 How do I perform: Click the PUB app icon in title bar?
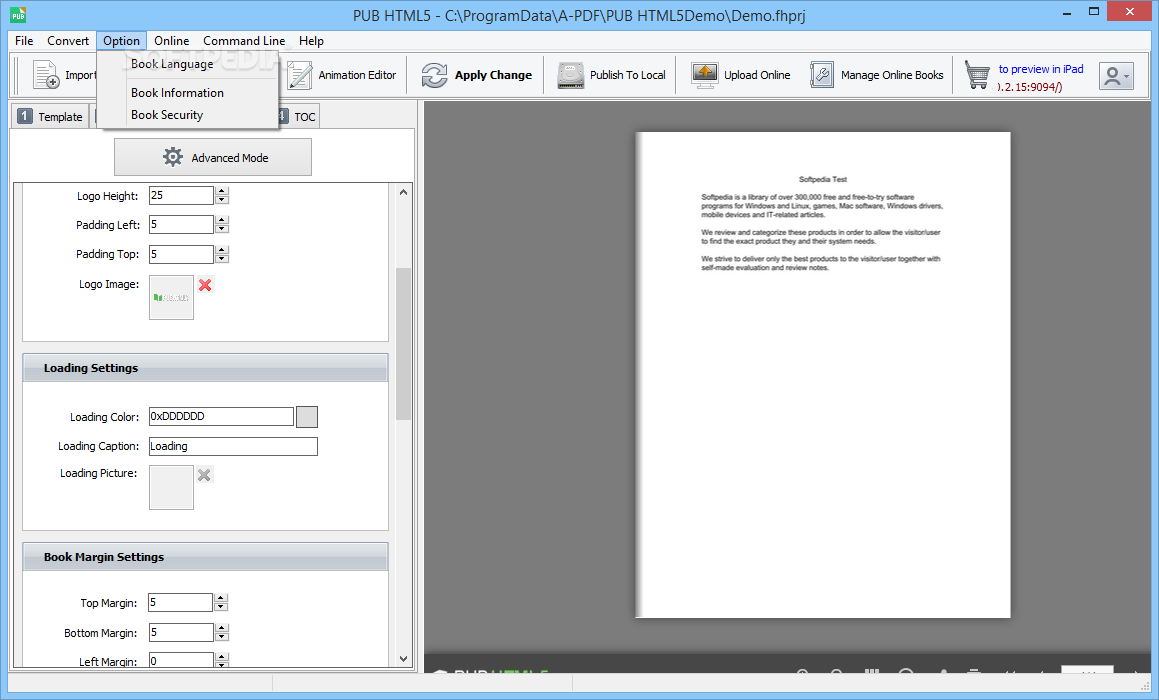pyautogui.click(x=18, y=14)
